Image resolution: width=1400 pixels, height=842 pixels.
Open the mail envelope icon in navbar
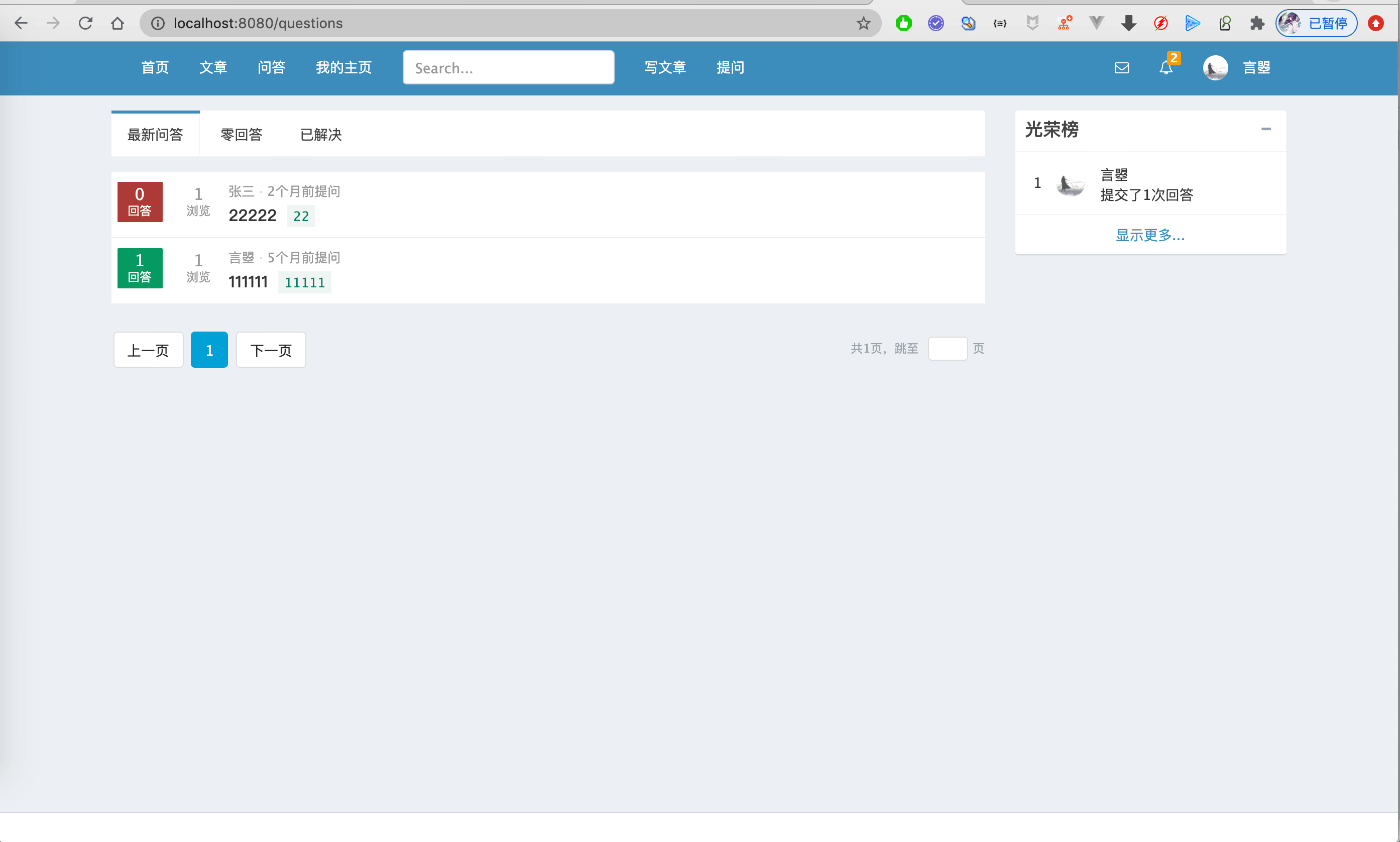[x=1121, y=68]
